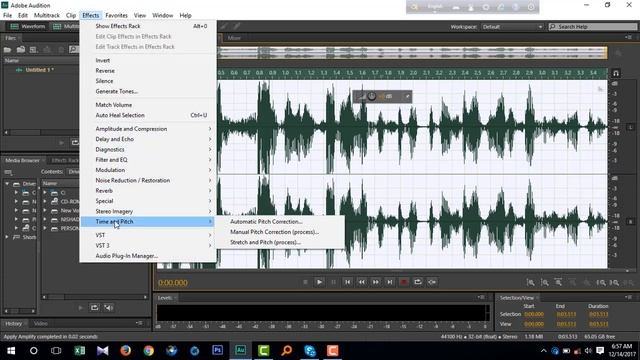Click the red Record button
Screen dimensions: 640x360
[404, 282]
